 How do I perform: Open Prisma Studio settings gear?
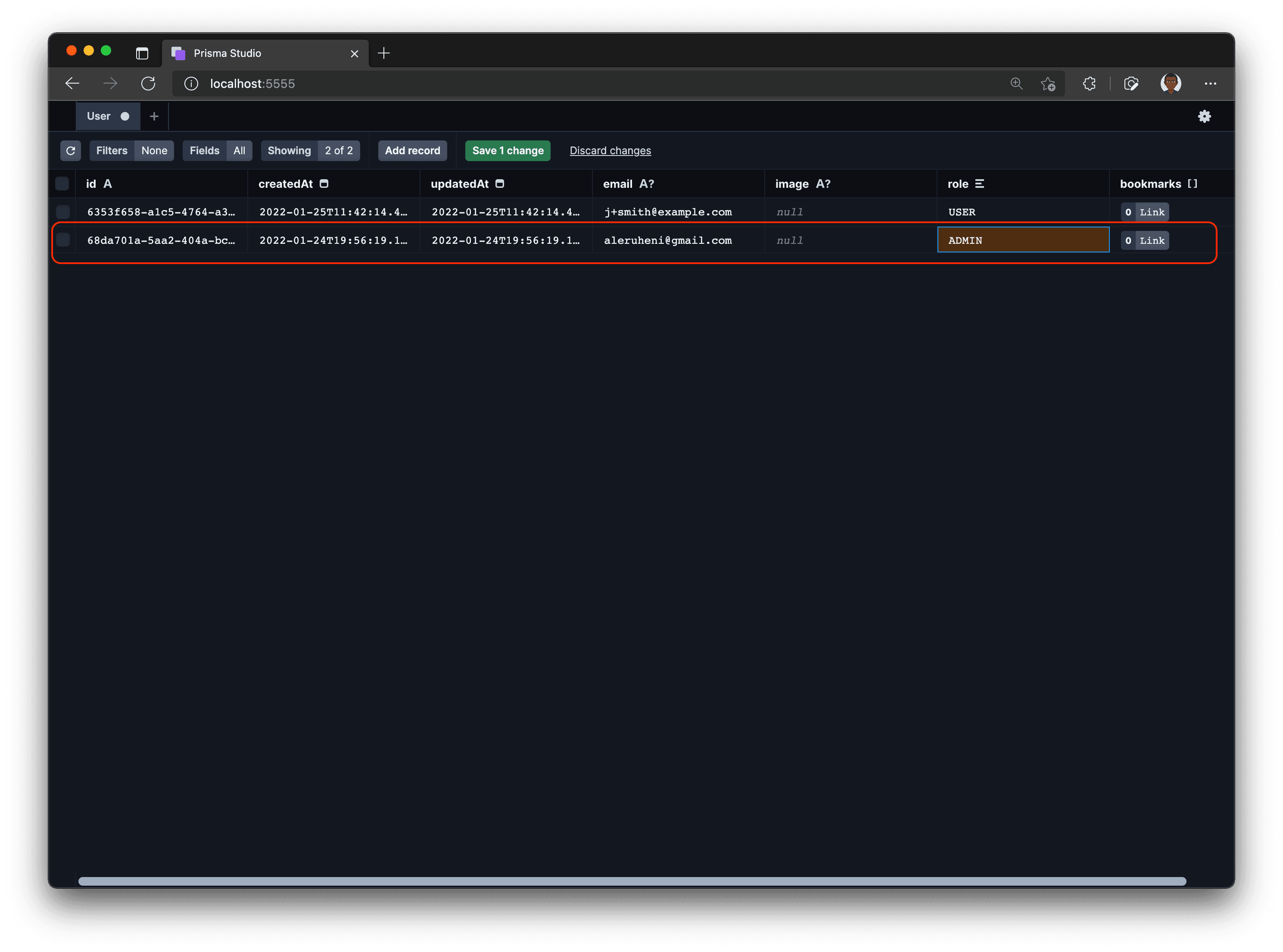[x=1204, y=116]
